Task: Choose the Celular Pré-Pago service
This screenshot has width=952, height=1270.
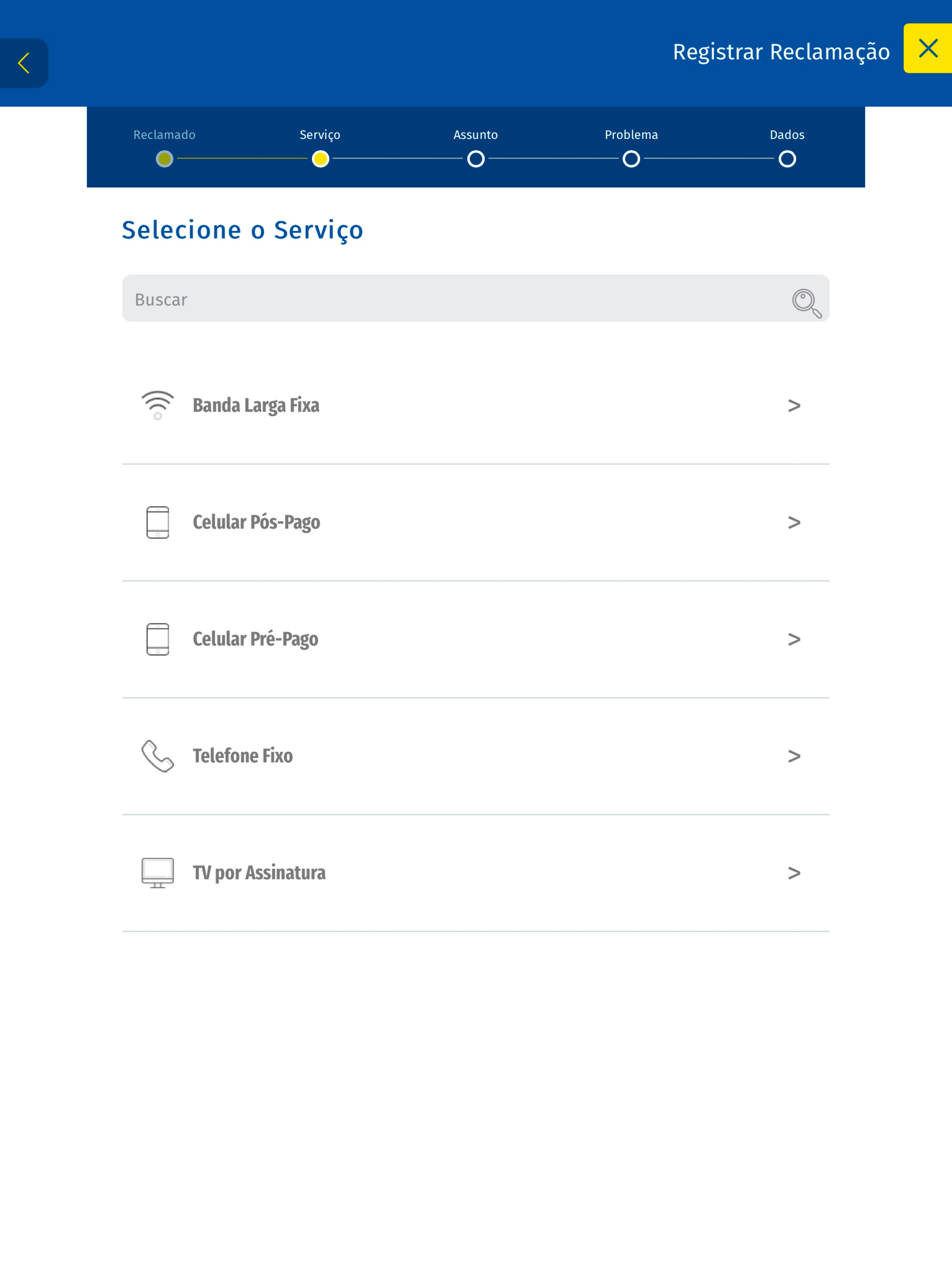Action: (x=476, y=639)
